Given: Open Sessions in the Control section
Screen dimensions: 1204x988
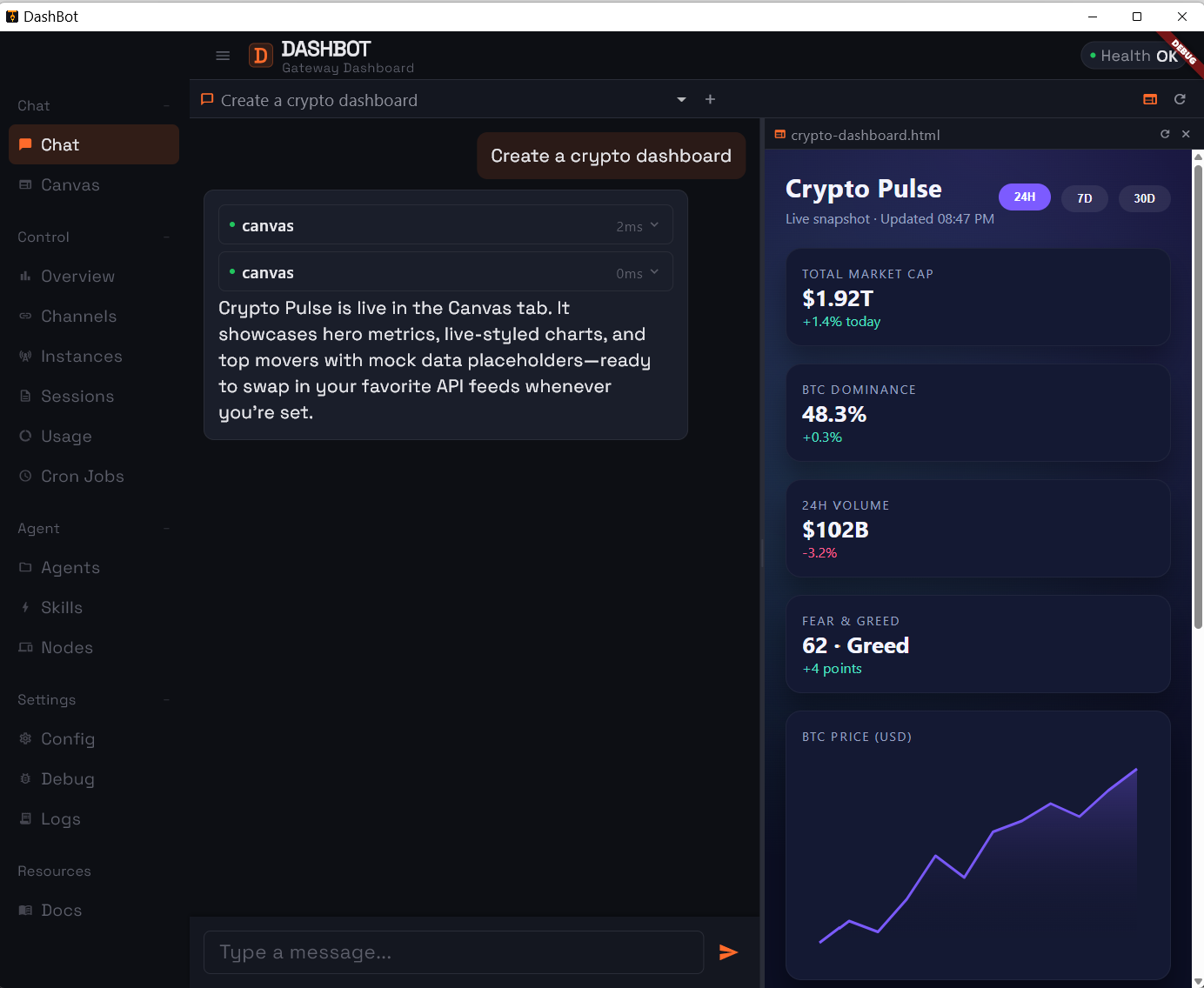Looking at the screenshot, I should point(77,396).
